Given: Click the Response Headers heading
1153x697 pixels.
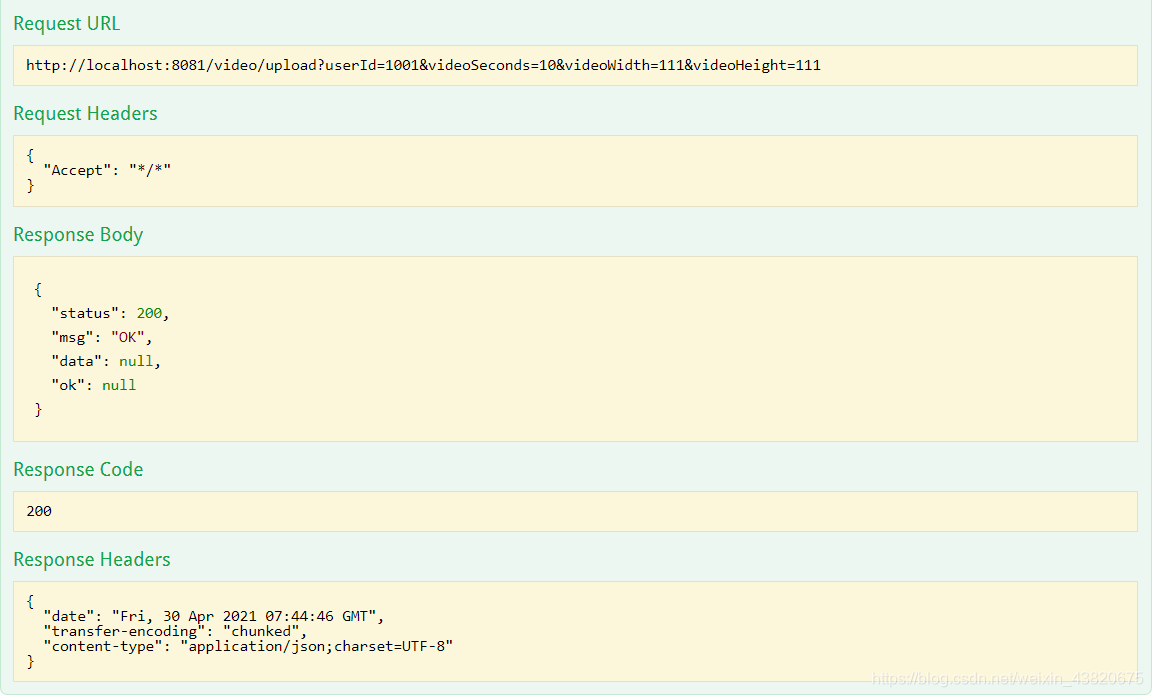Looking at the screenshot, I should 92,560.
